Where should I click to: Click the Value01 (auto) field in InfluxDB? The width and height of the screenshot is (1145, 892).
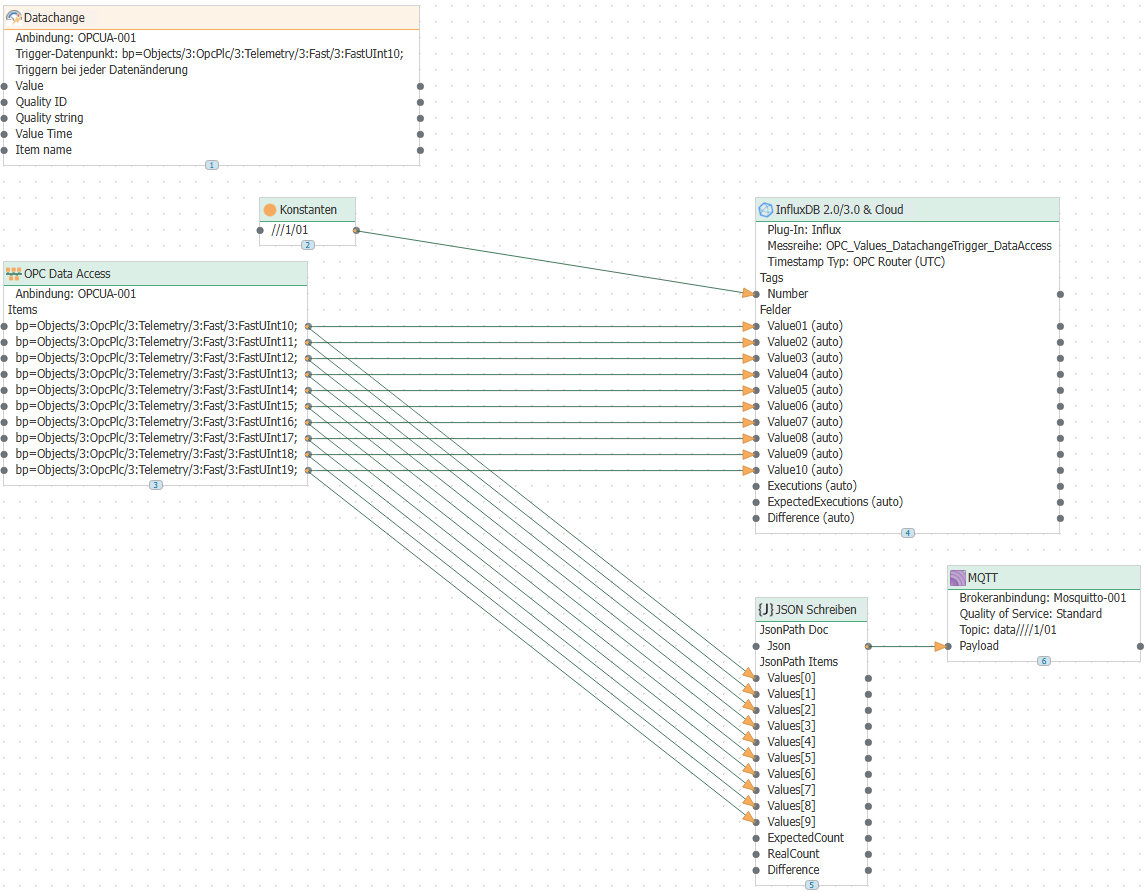804,326
